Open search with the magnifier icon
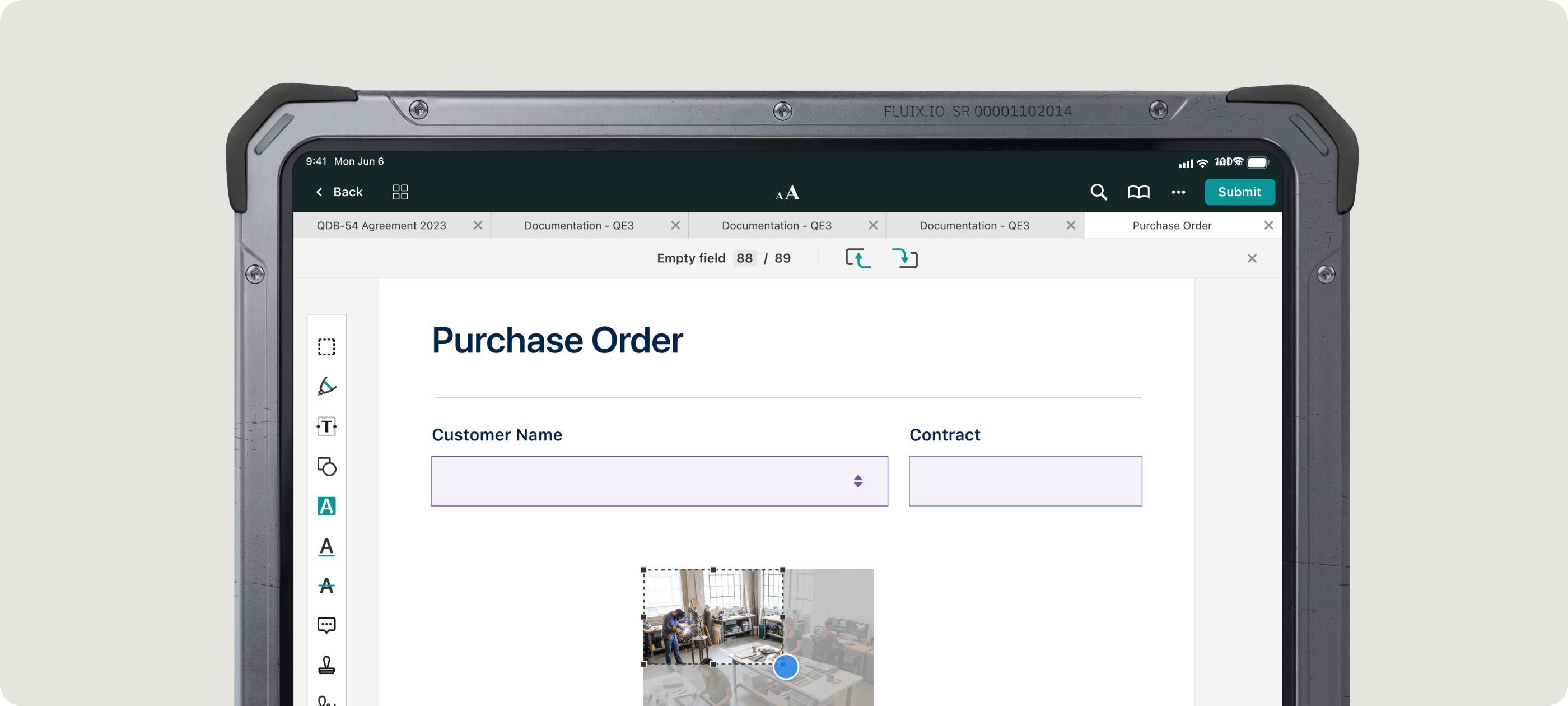The height and width of the screenshot is (706, 1568). [1098, 192]
